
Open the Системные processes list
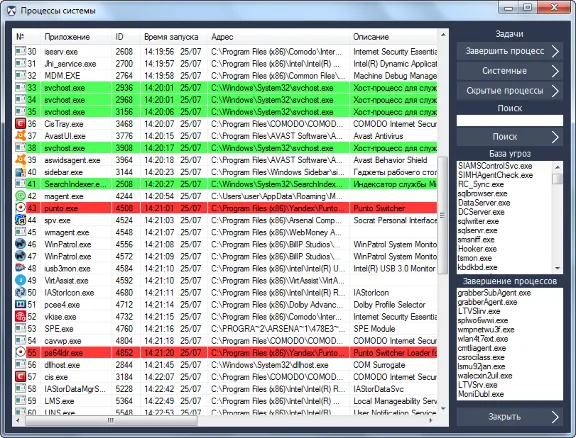pos(510,71)
